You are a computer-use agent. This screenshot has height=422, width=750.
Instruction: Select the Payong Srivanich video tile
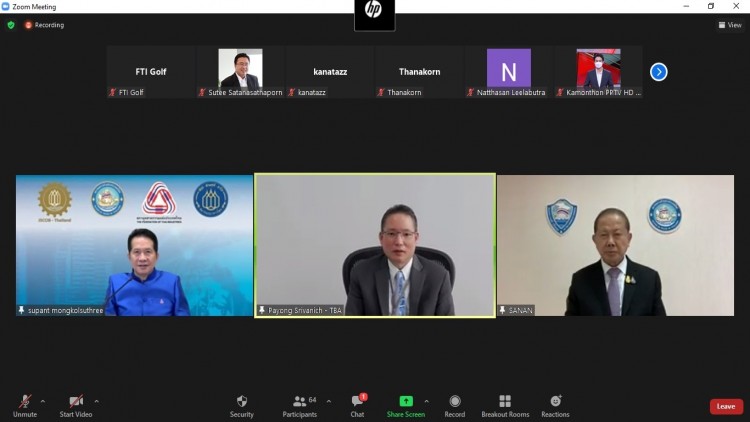(375, 245)
